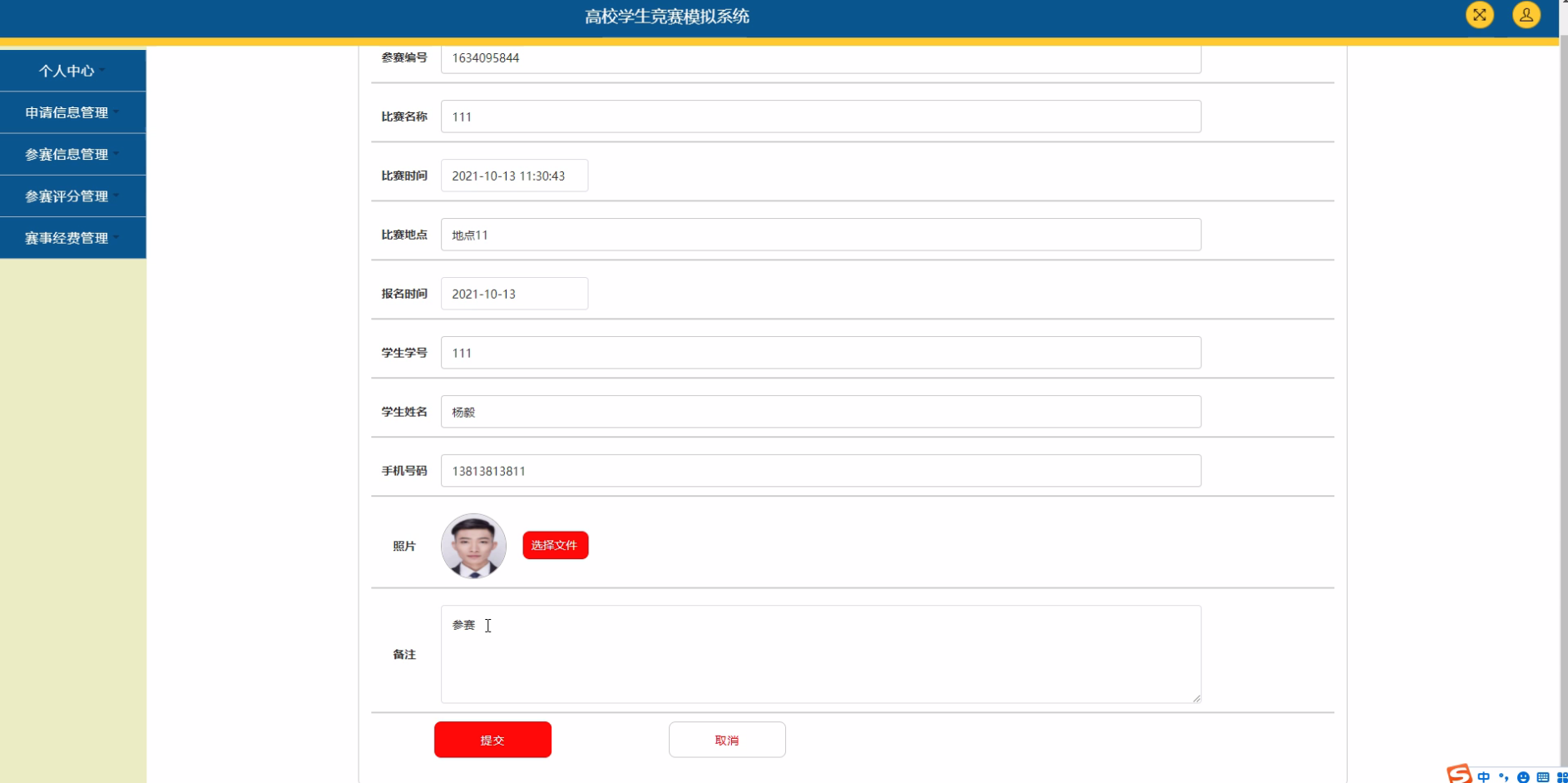Click the 取消 cancel button
The width and height of the screenshot is (1568, 783).
pos(727,740)
